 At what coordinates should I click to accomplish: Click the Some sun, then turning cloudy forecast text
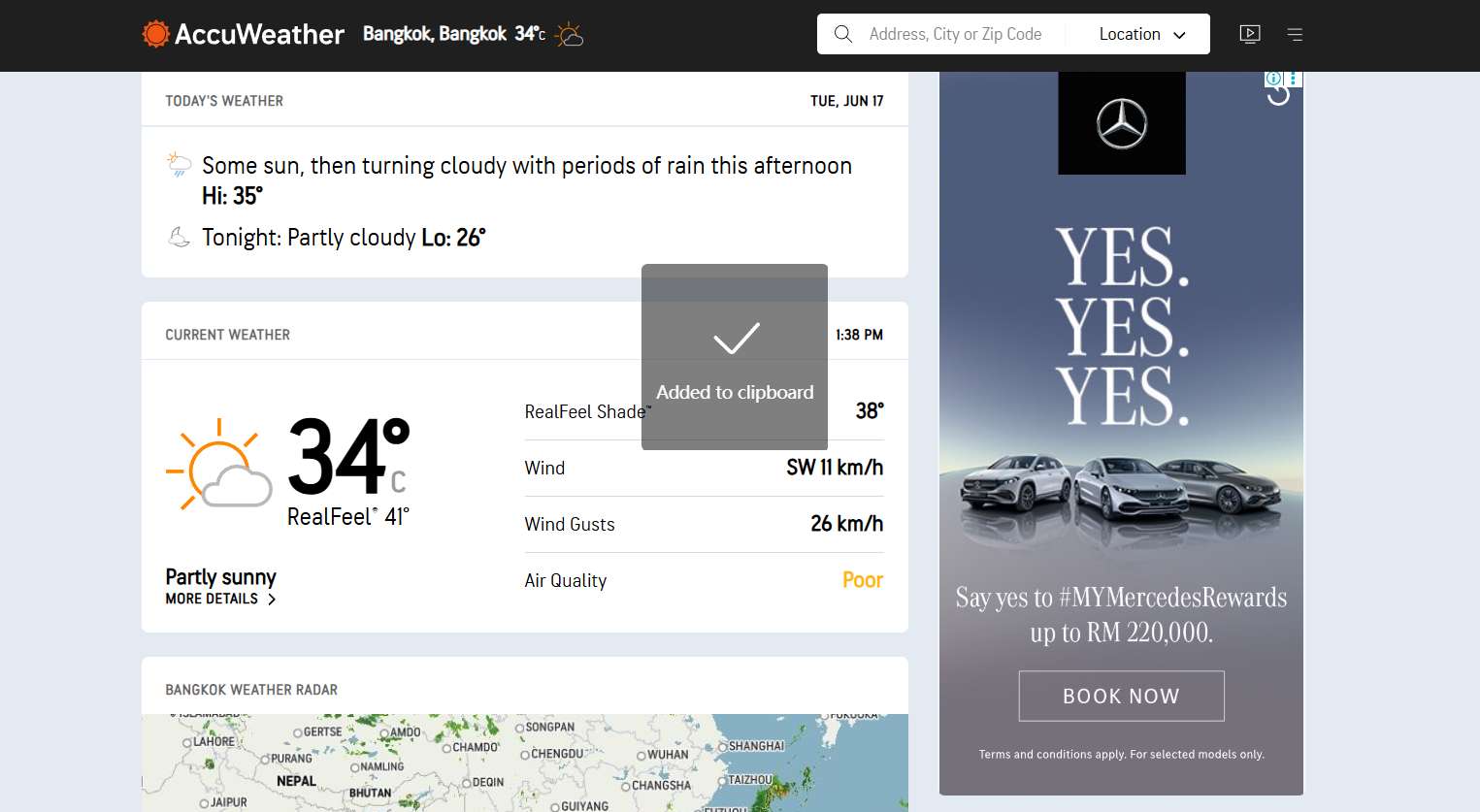527,166
